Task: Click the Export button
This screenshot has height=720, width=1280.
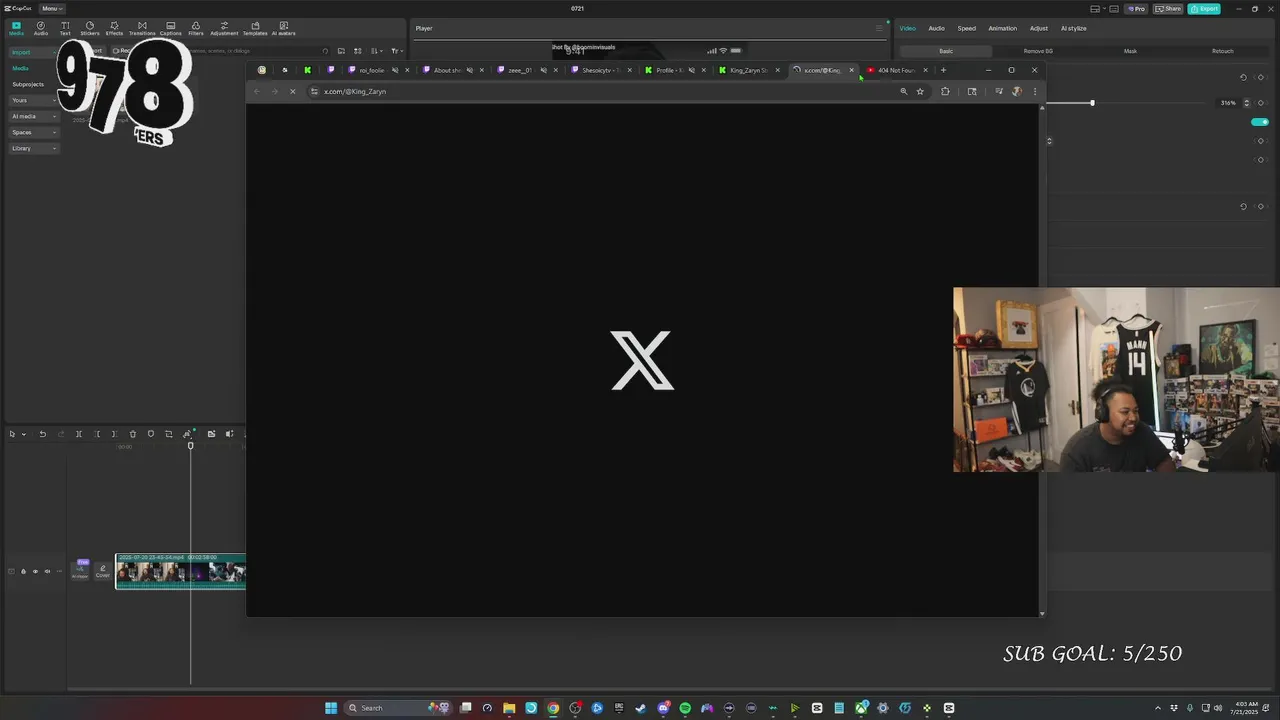Action: tap(1204, 9)
